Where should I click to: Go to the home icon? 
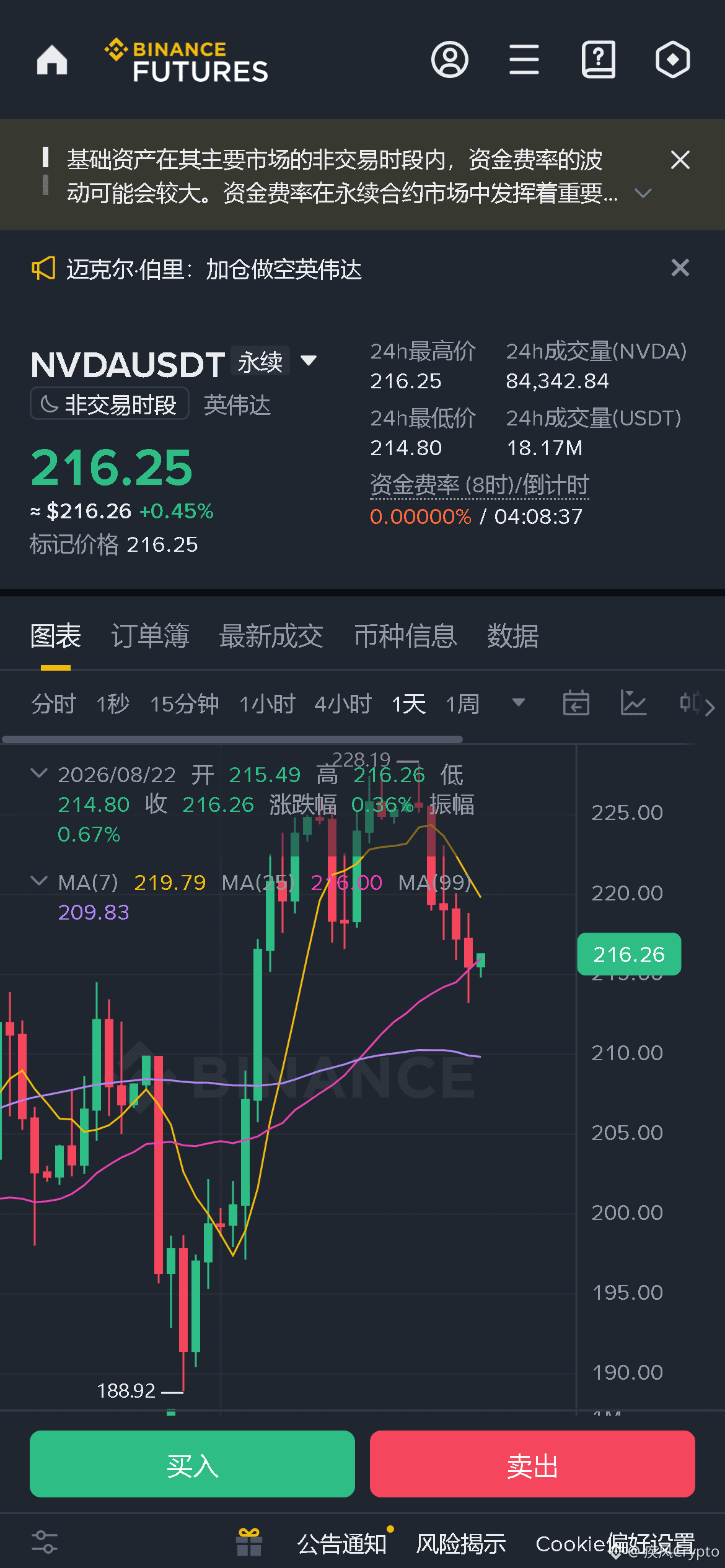(52, 60)
